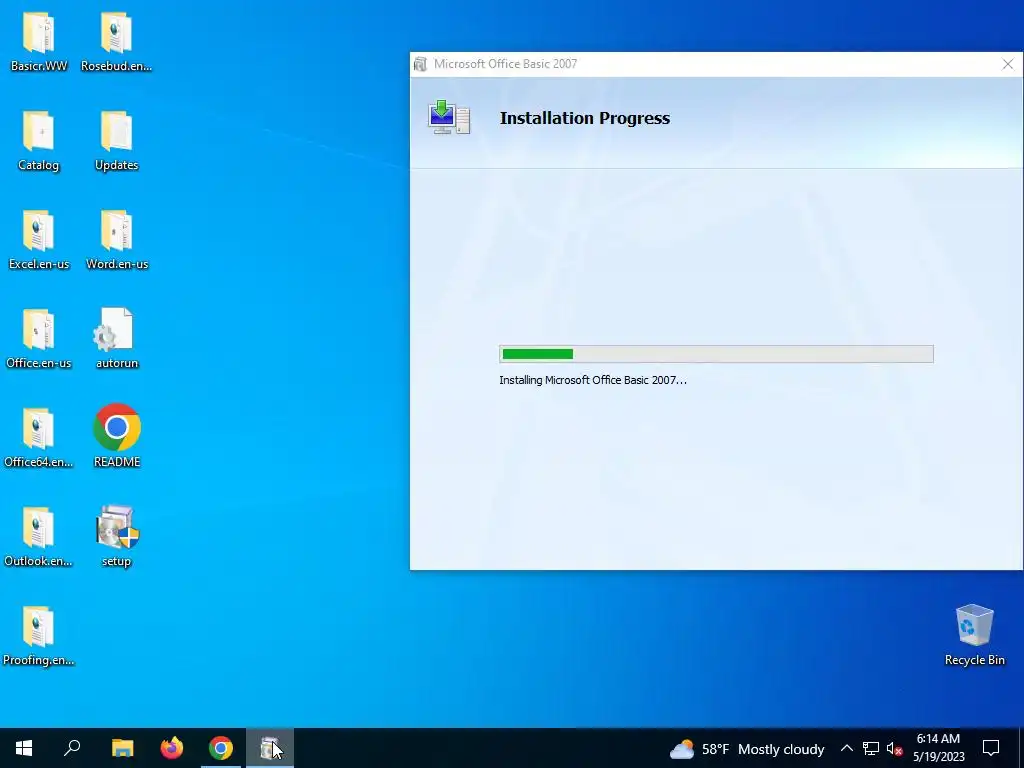
Task: Open network status tray icon
Action: coord(871,748)
